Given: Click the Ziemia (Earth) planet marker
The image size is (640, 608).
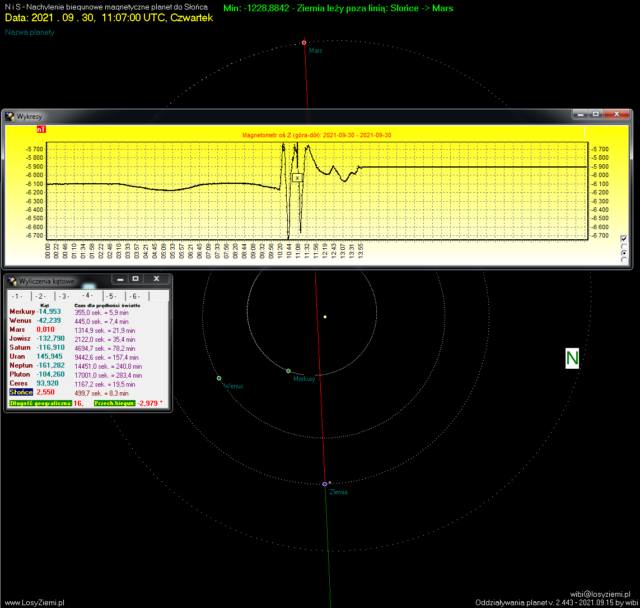Looking at the screenshot, I should [x=325, y=484].
